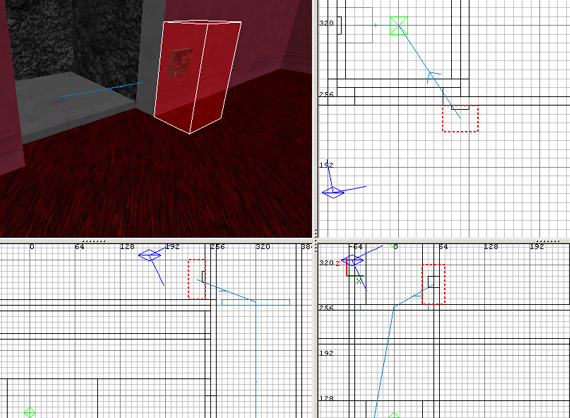Select the green diamond entity near the 0 ruler column

(x=30, y=413)
